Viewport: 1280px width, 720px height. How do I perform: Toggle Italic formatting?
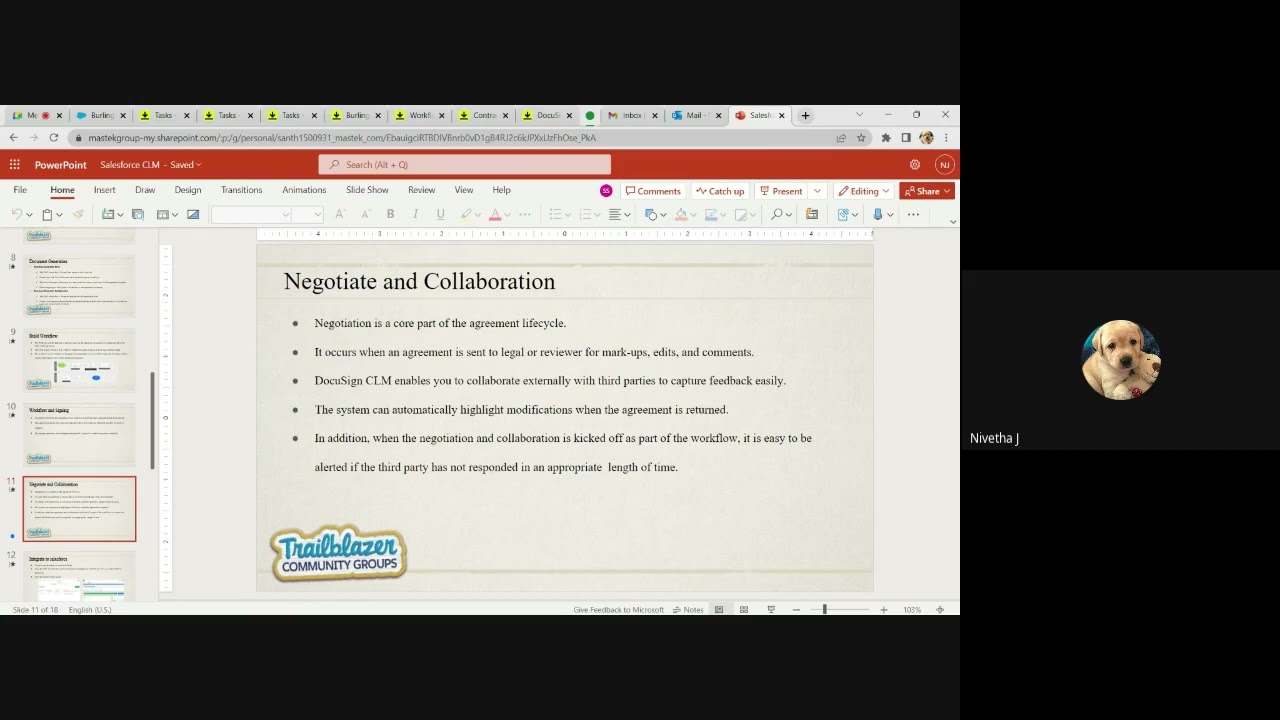coord(415,214)
